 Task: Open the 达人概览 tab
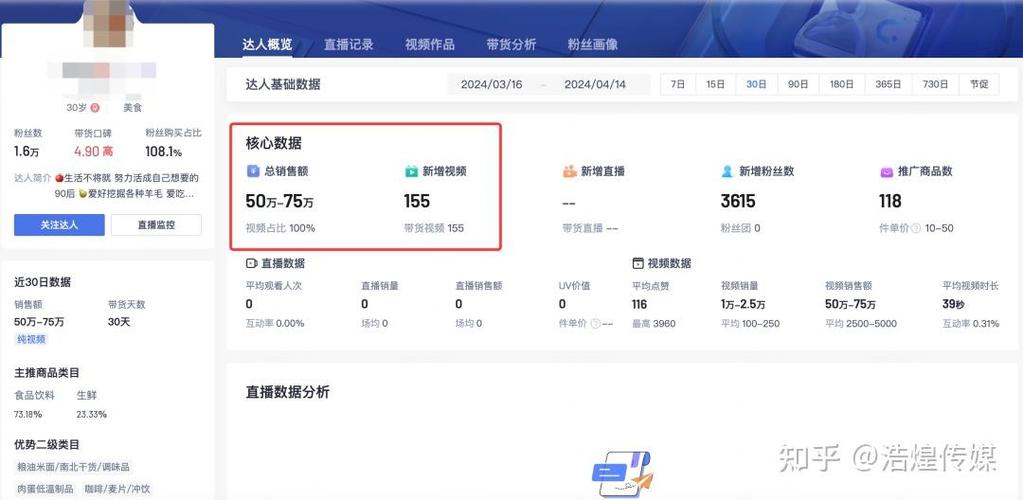267,45
